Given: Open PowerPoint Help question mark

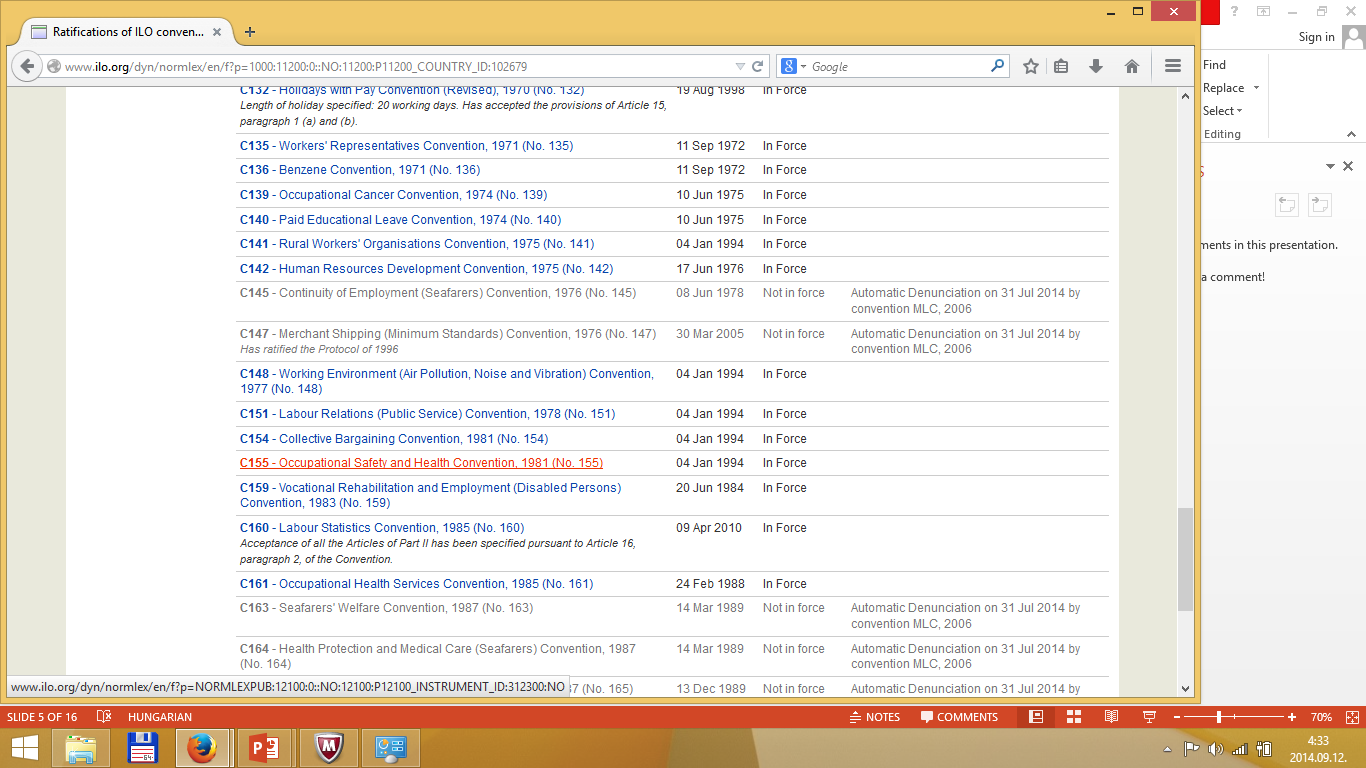Looking at the screenshot, I should [1235, 11].
